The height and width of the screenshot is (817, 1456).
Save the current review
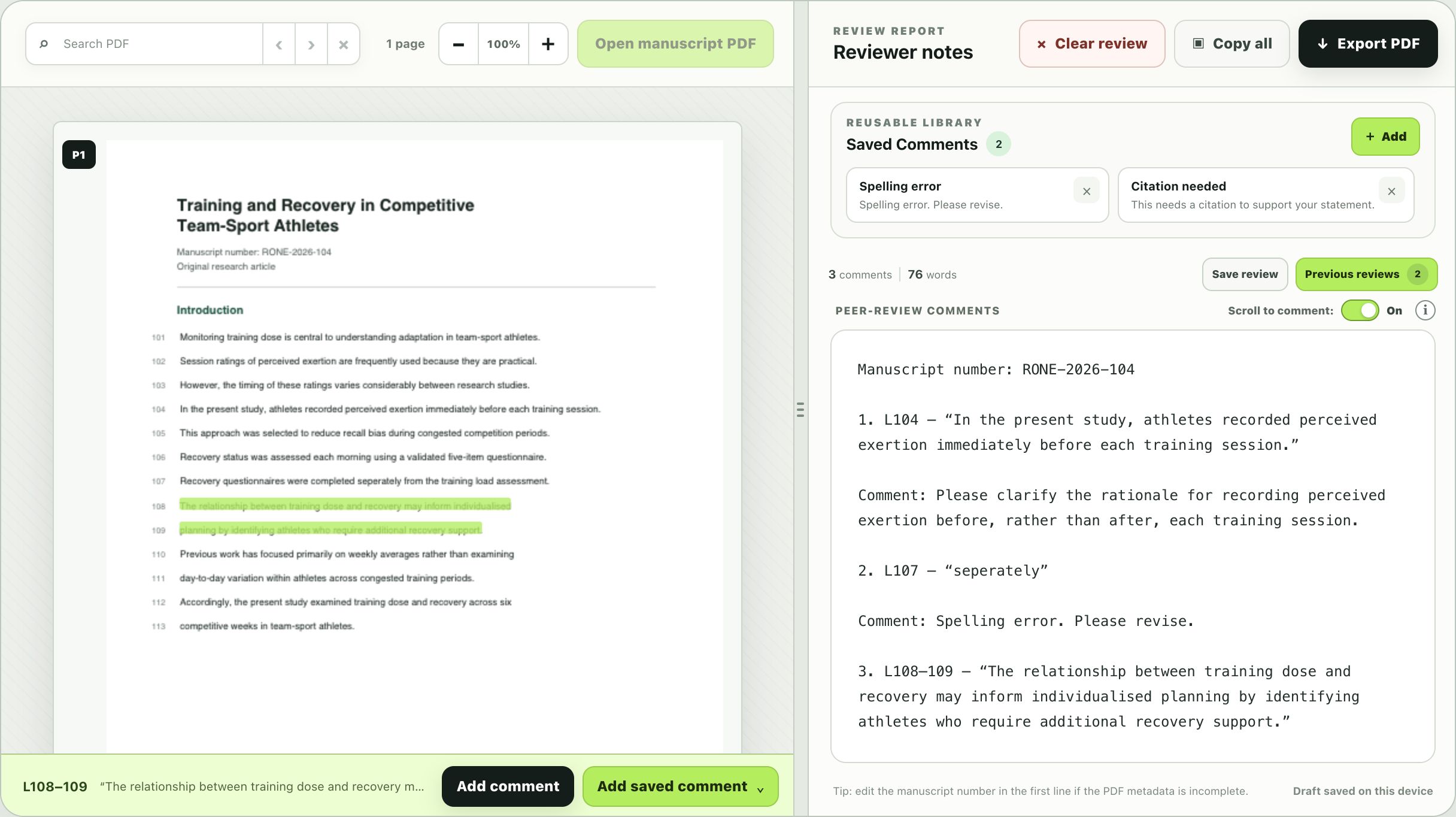(1245, 274)
